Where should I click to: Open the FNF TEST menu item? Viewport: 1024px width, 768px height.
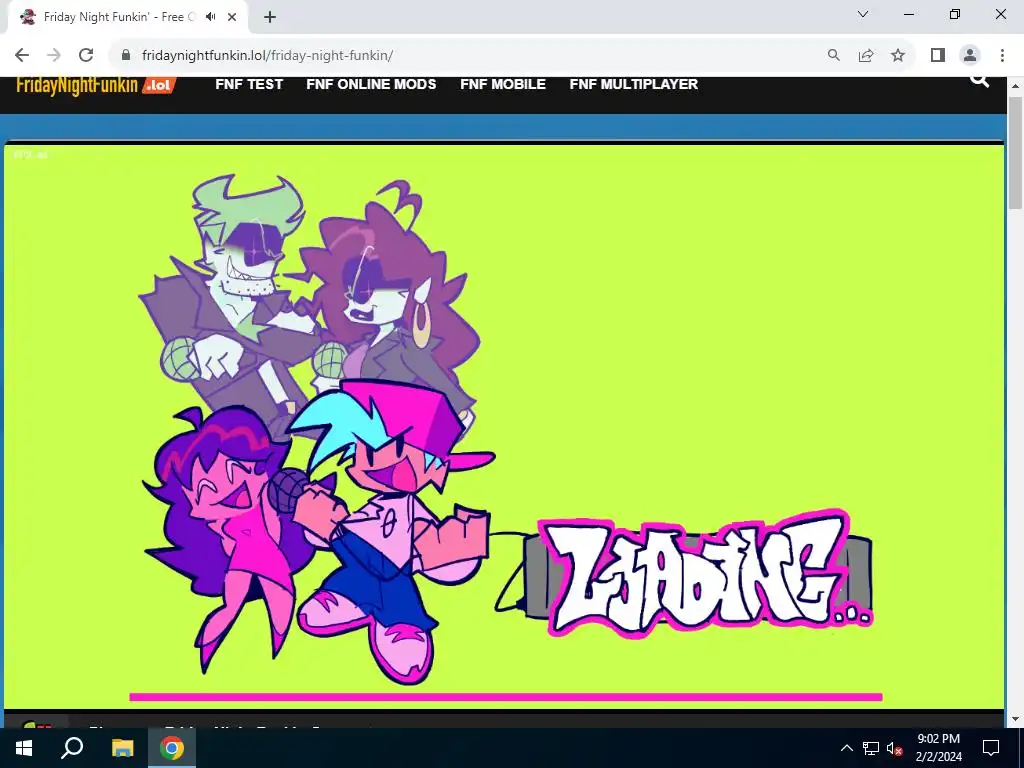click(x=249, y=84)
